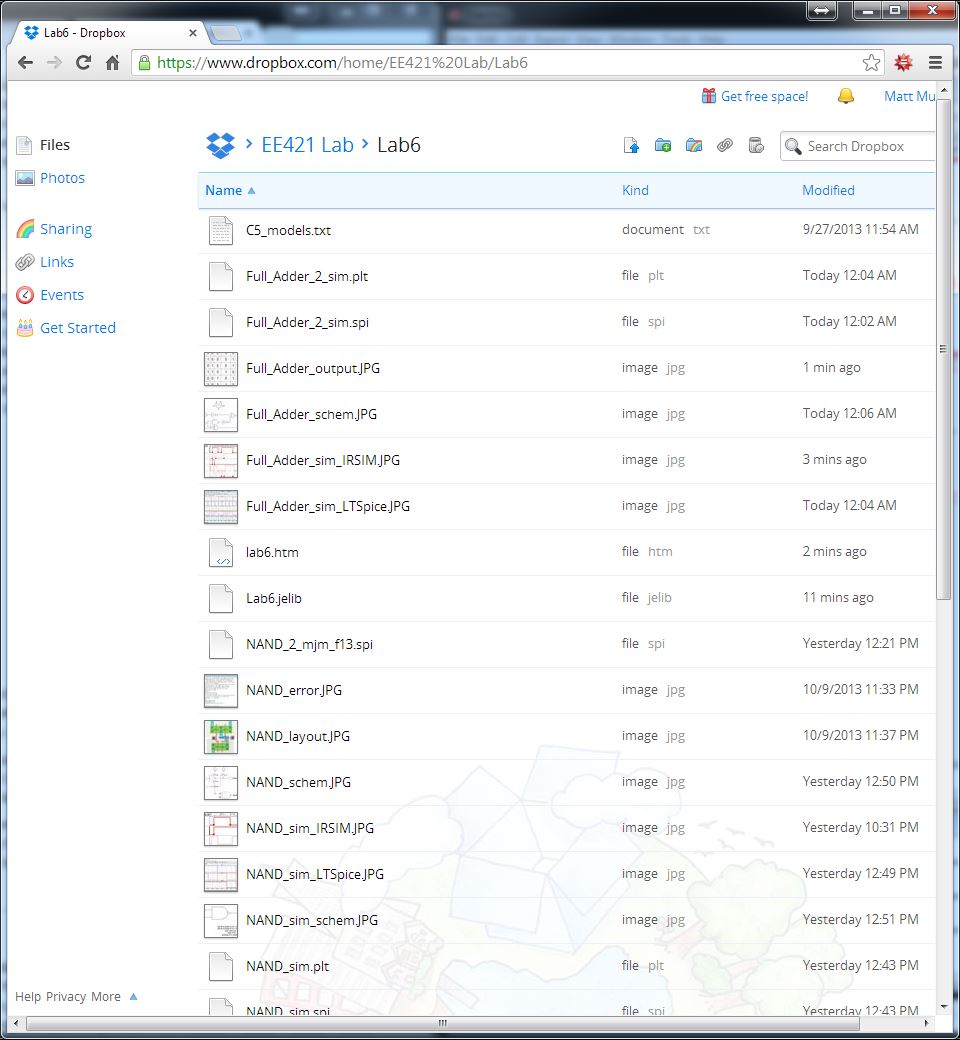
Task: Click the browser forward arrow
Action: [x=54, y=63]
